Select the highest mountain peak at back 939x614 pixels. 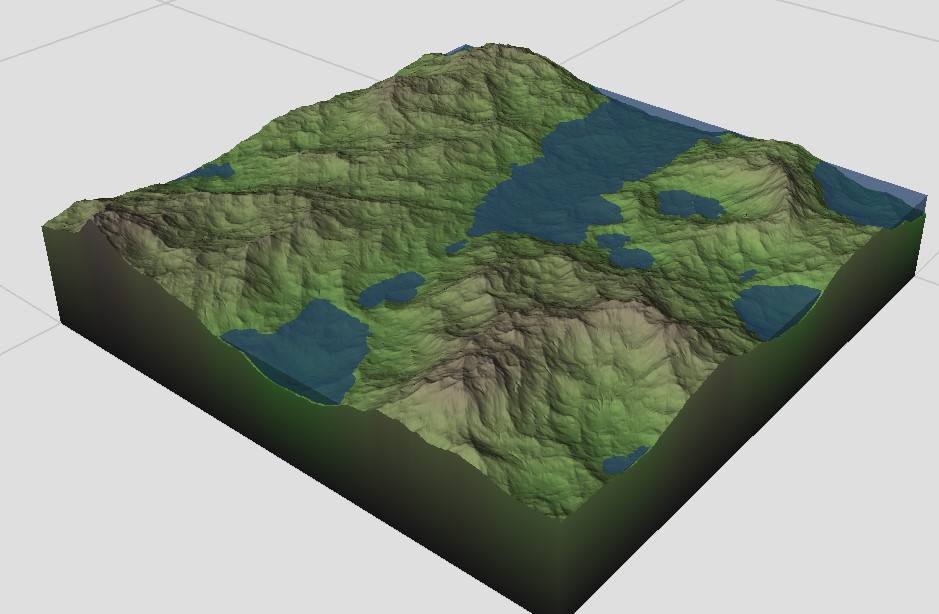click(492, 51)
